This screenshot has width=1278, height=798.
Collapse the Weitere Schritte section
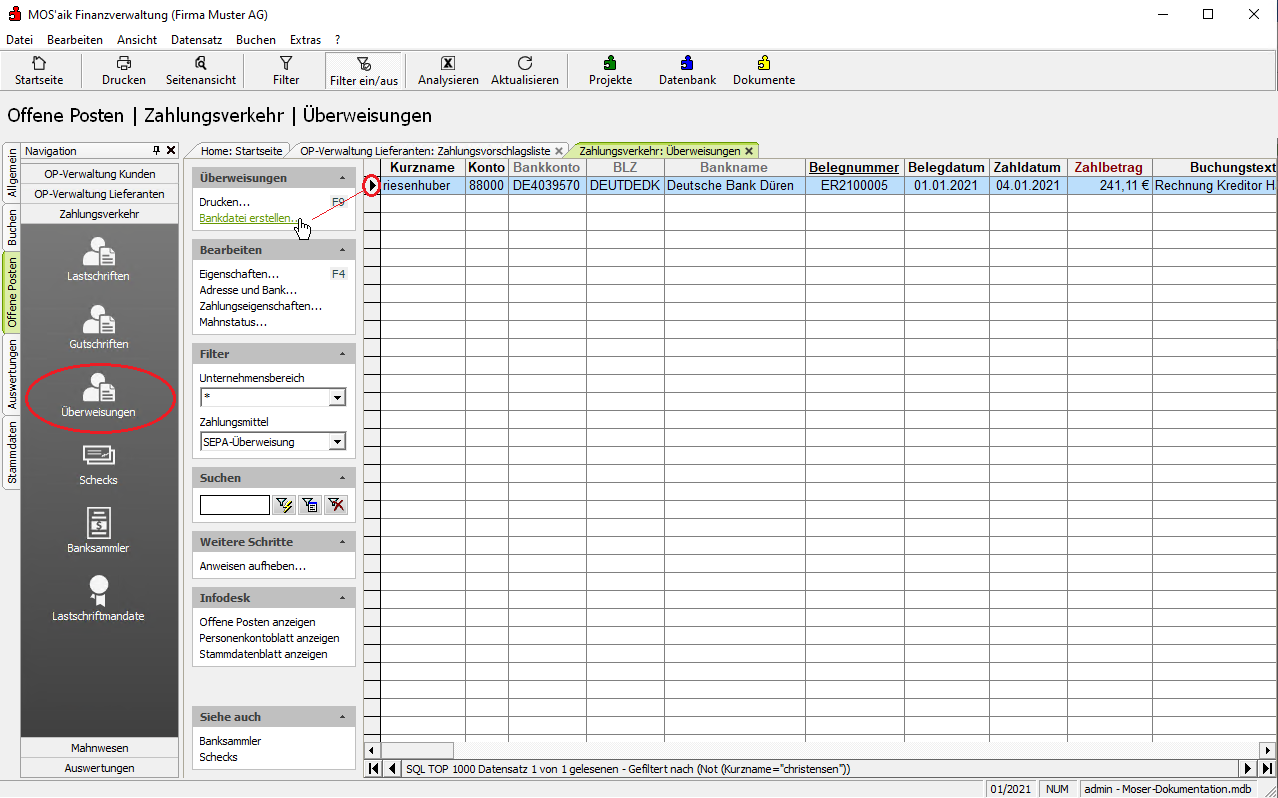(343, 542)
